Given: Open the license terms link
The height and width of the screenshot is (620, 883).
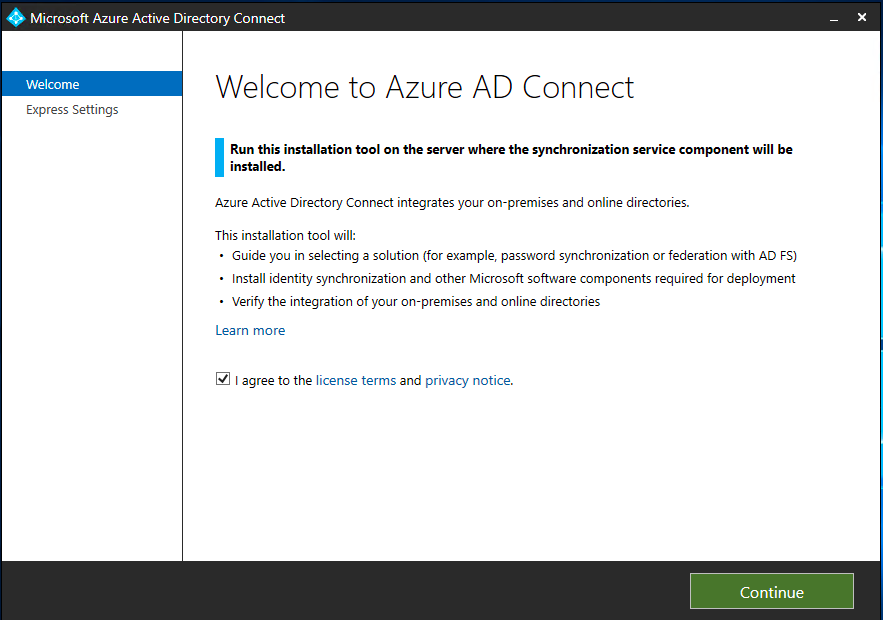Looking at the screenshot, I should tap(355, 381).
